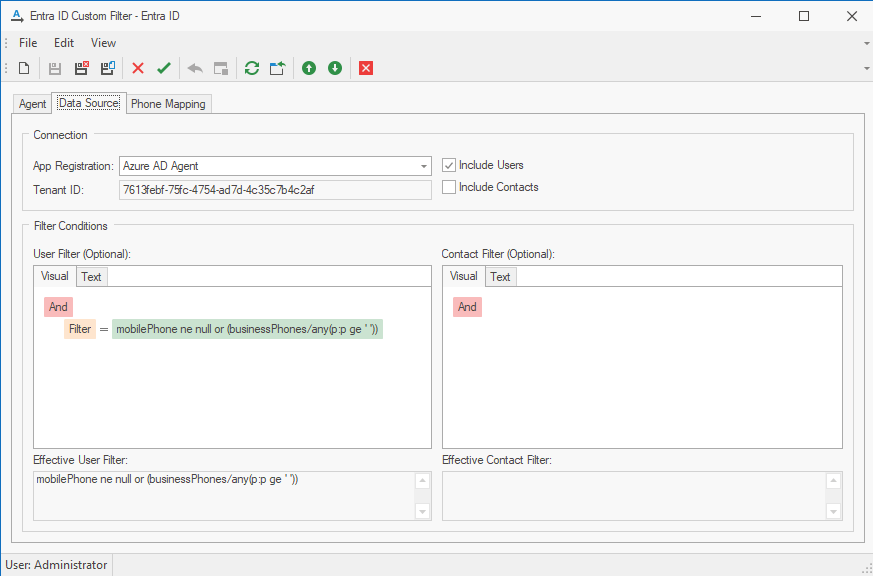Screen dimensions: 873x576
Task: Click the And operator in User Filter
Action: click(58, 307)
